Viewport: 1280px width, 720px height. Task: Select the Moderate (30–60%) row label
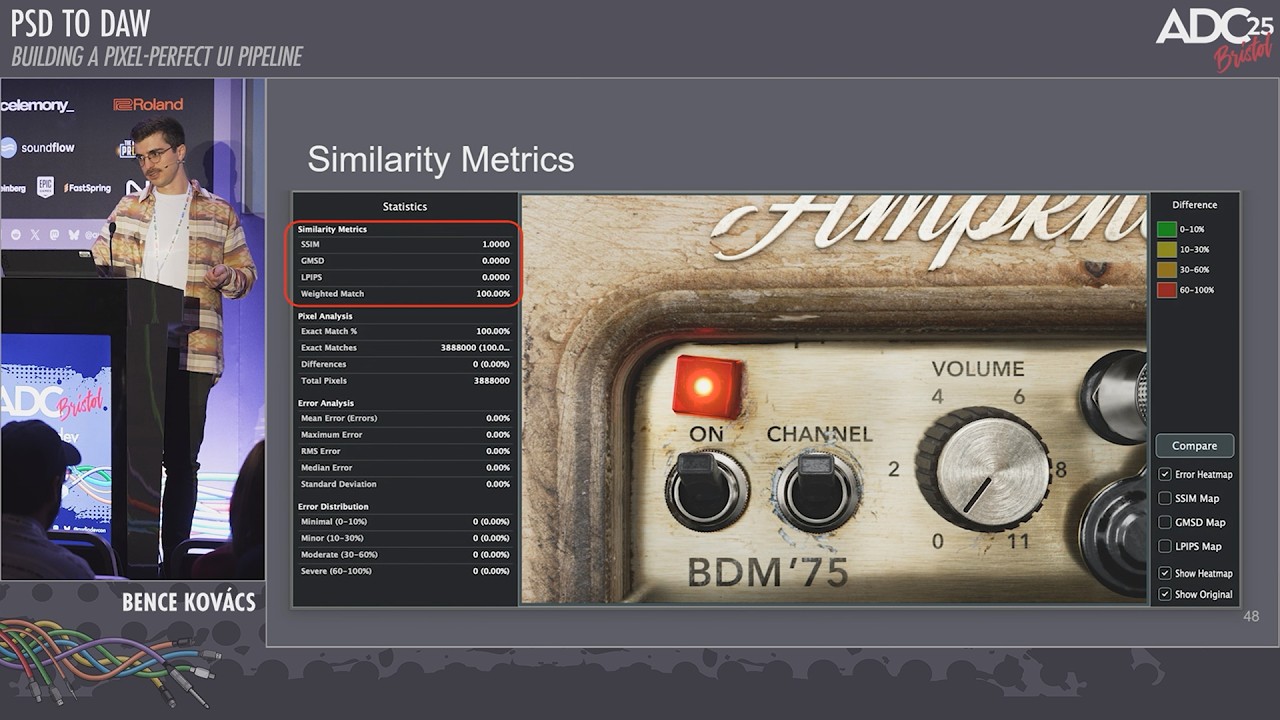pos(339,554)
